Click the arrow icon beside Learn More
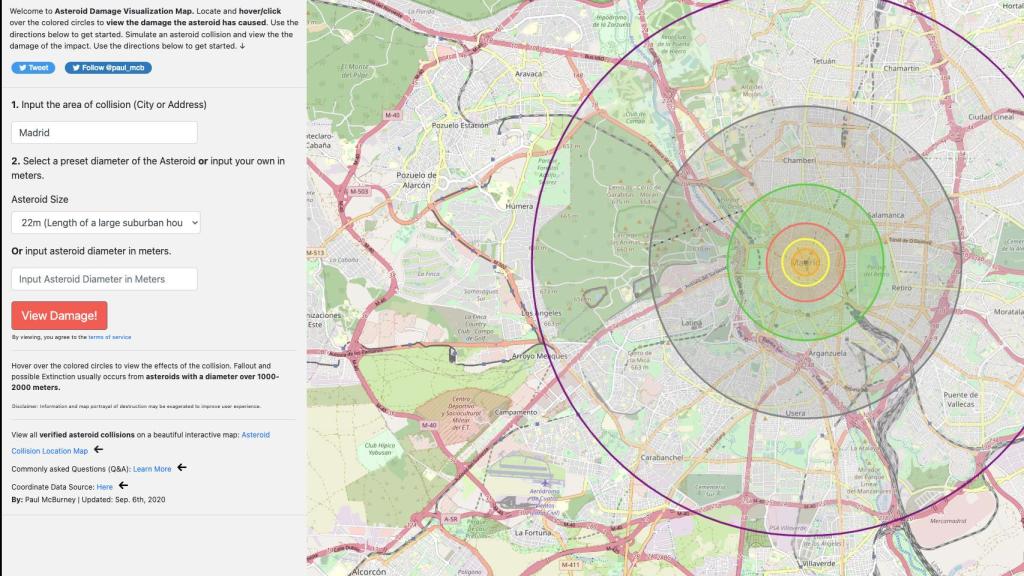1024x576 pixels. [183, 467]
